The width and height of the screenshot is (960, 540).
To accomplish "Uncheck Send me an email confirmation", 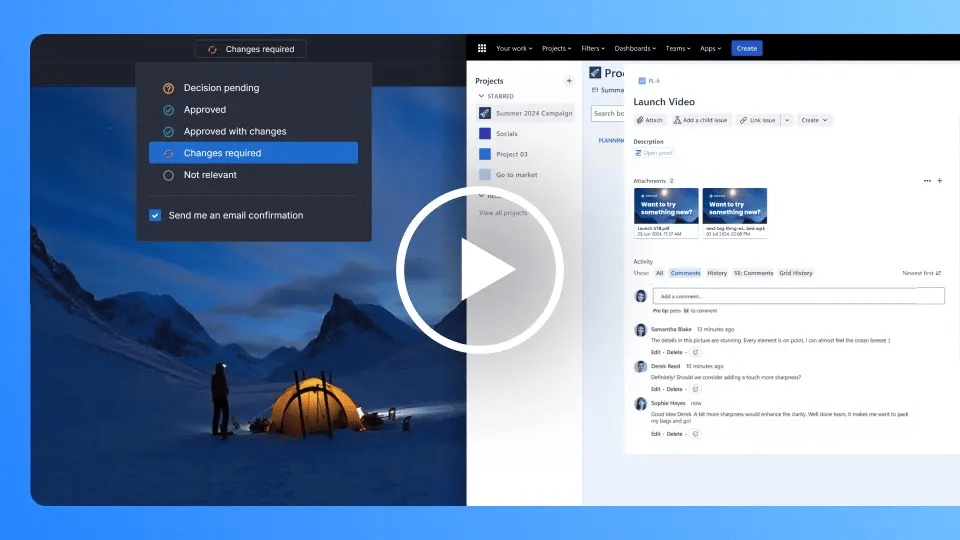I will [155, 215].
